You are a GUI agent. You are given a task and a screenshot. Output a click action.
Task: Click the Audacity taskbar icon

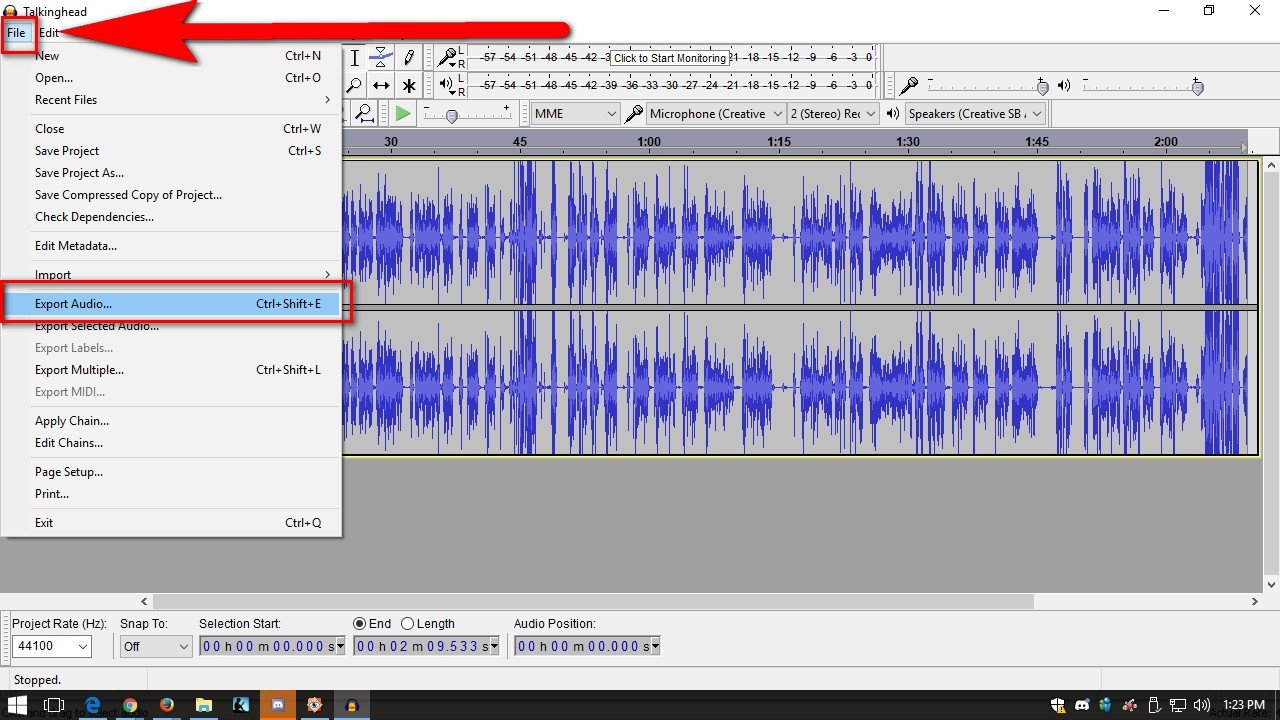352,705
